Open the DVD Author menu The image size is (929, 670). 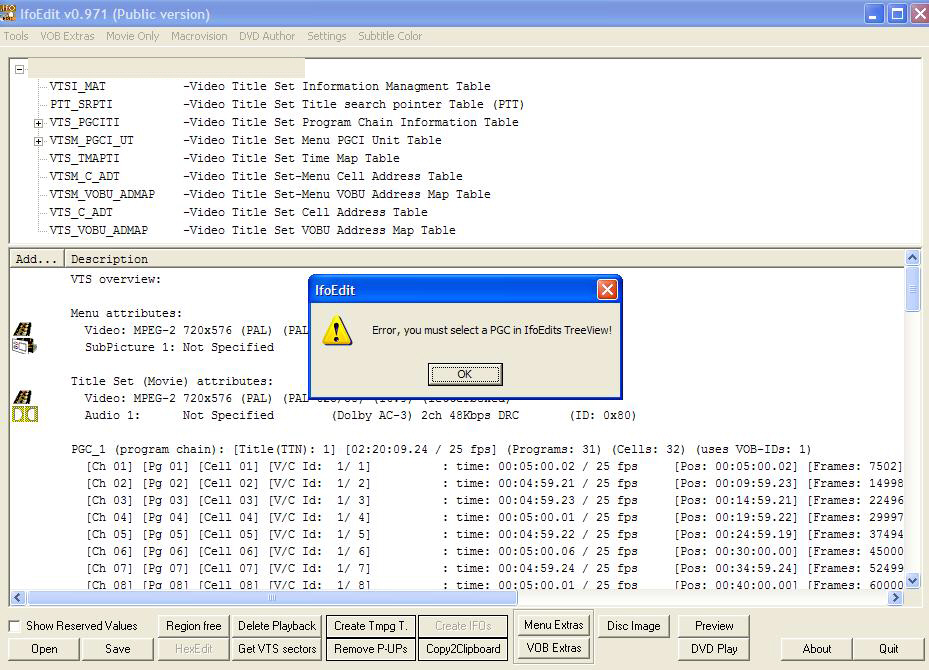[x=267, y=36]
